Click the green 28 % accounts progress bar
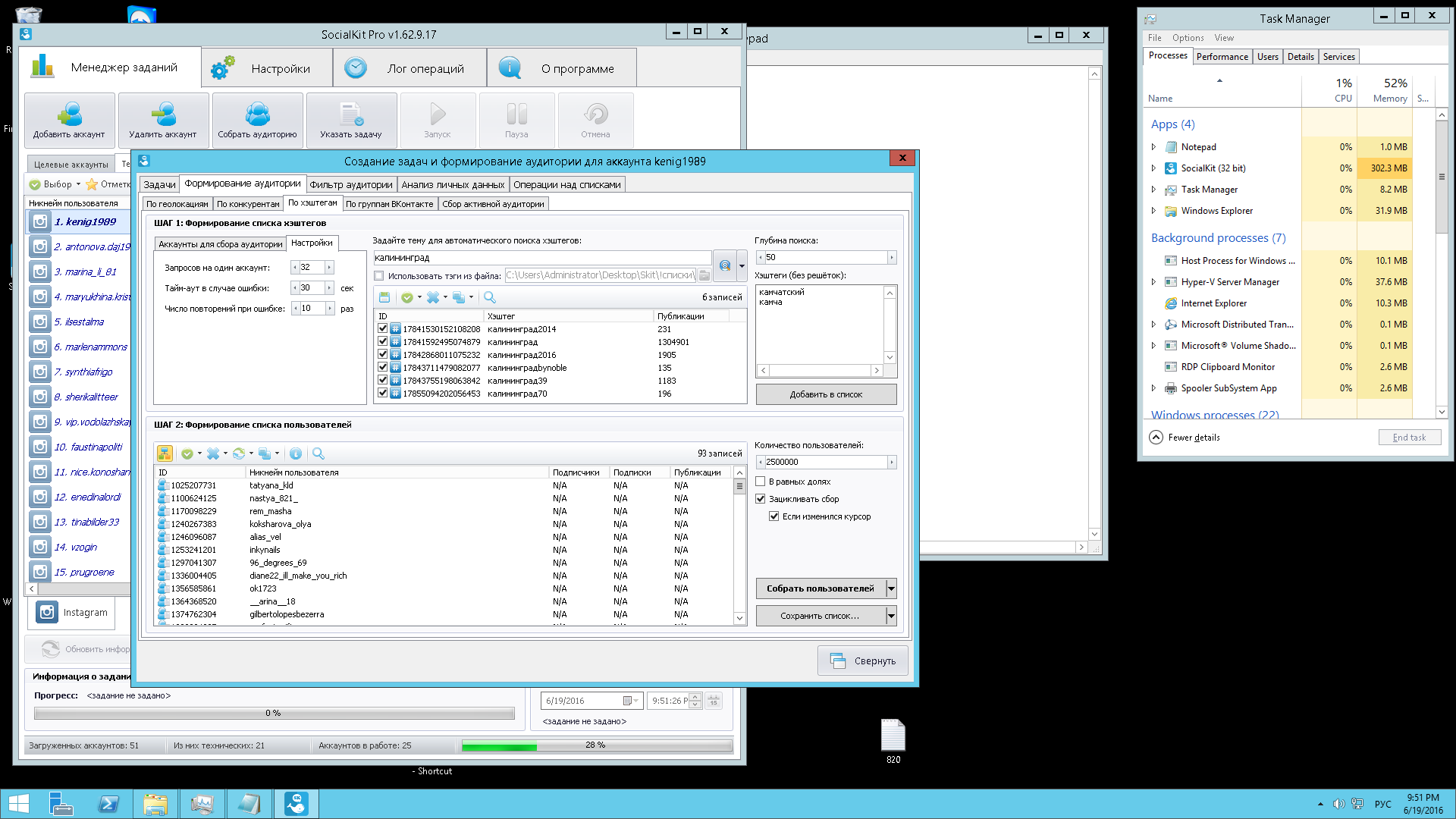Viewport: 1456px width, 819px height. pyautogui.click(x=597, y=745)
